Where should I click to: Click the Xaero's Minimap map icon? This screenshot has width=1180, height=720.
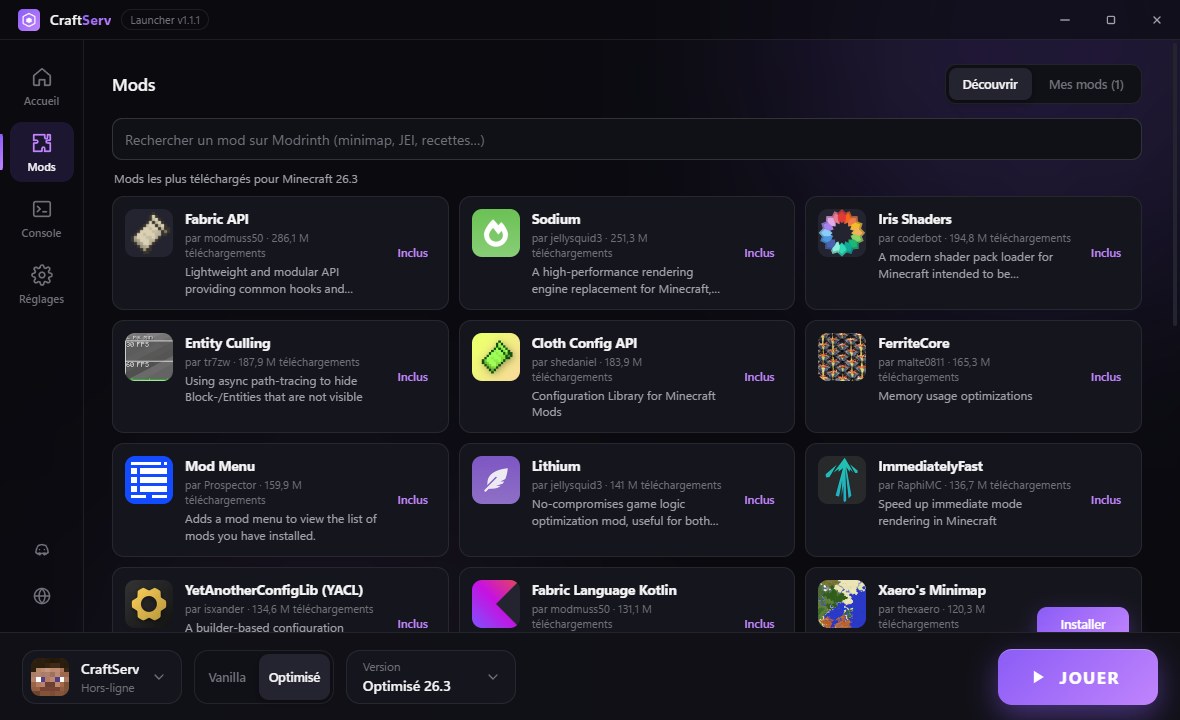(x=842, y=604)
